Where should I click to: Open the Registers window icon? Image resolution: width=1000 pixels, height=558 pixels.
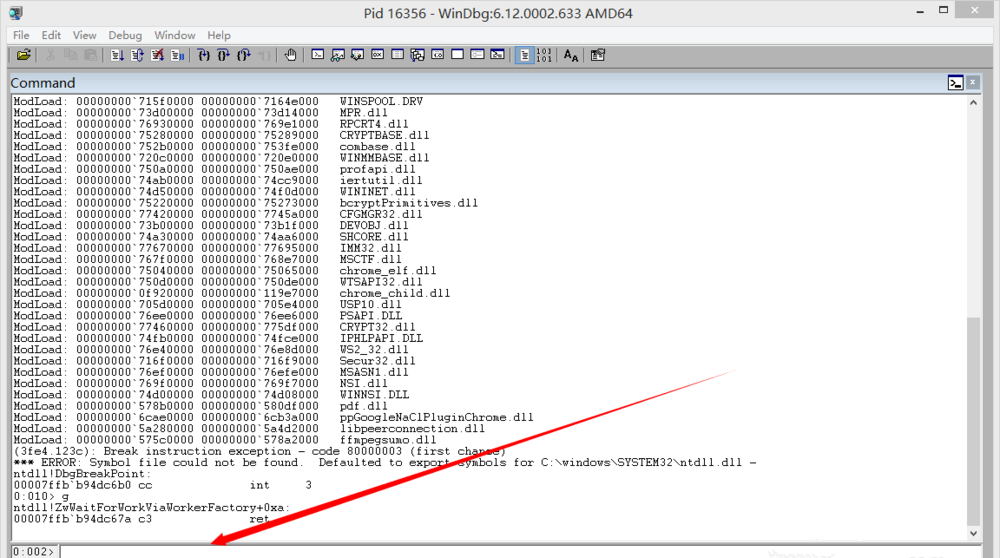tap(378, 55)
